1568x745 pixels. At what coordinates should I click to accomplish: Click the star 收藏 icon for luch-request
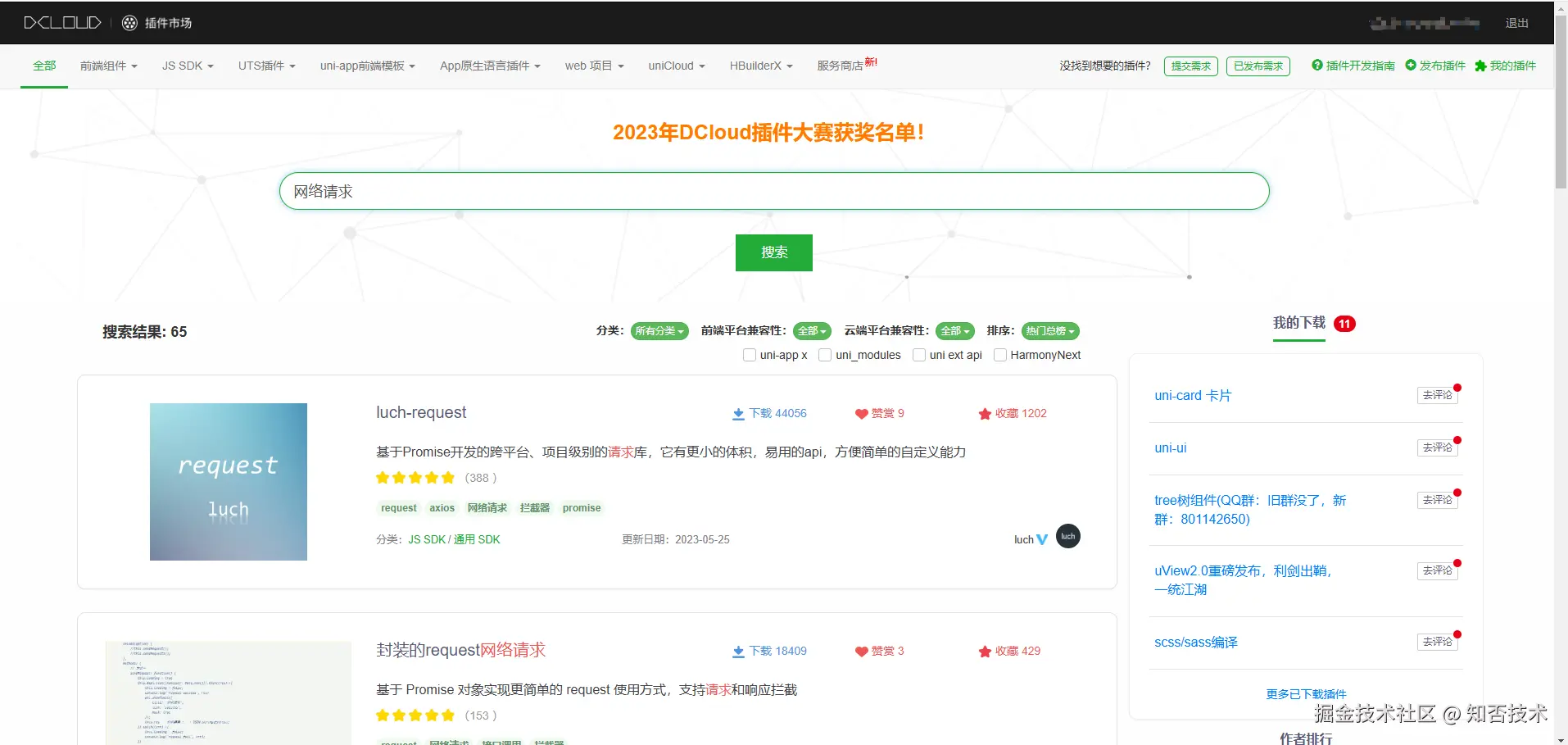tap(985, 414)
